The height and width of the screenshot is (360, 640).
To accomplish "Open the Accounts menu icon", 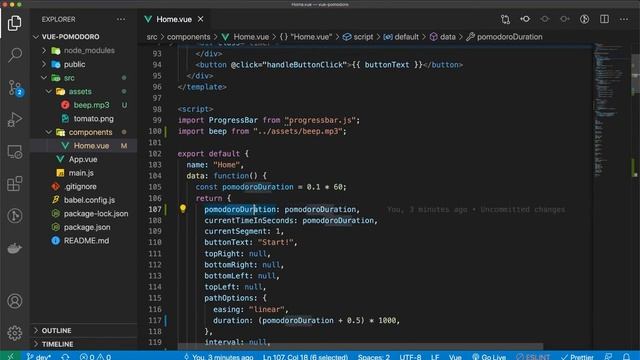I will 15,301.
